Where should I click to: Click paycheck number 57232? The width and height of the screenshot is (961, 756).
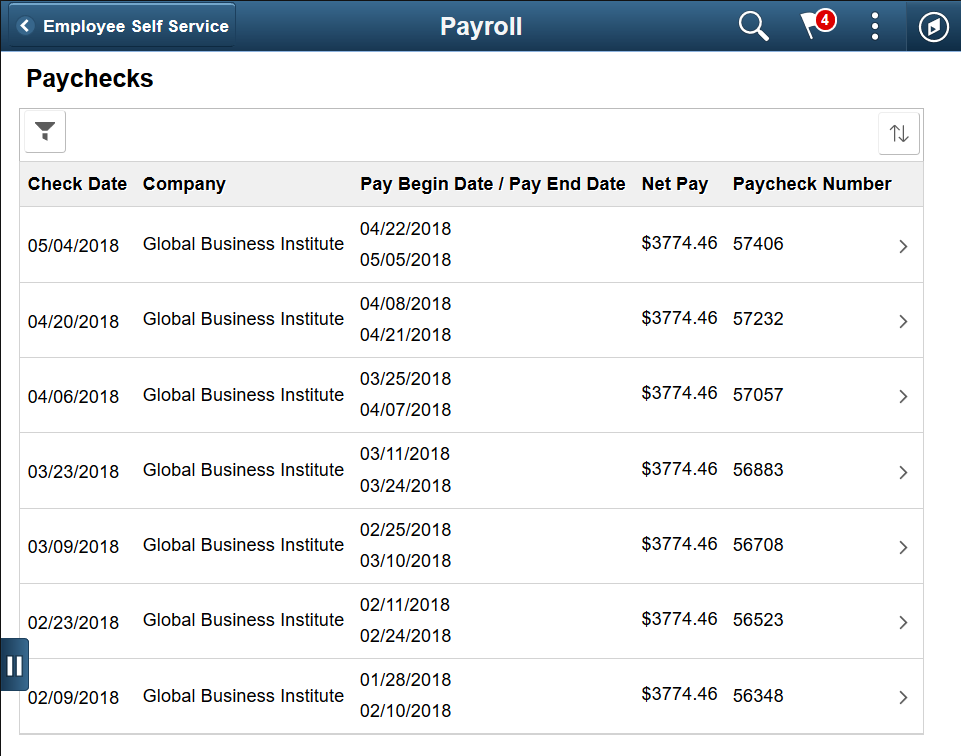tap(758, 319)
